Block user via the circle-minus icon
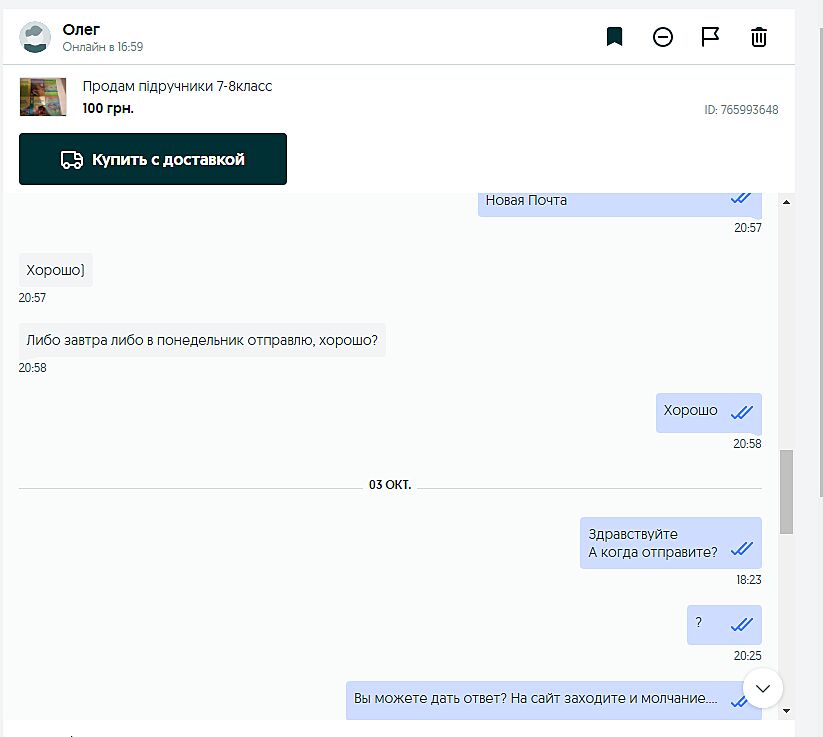 tap(663, 37)
